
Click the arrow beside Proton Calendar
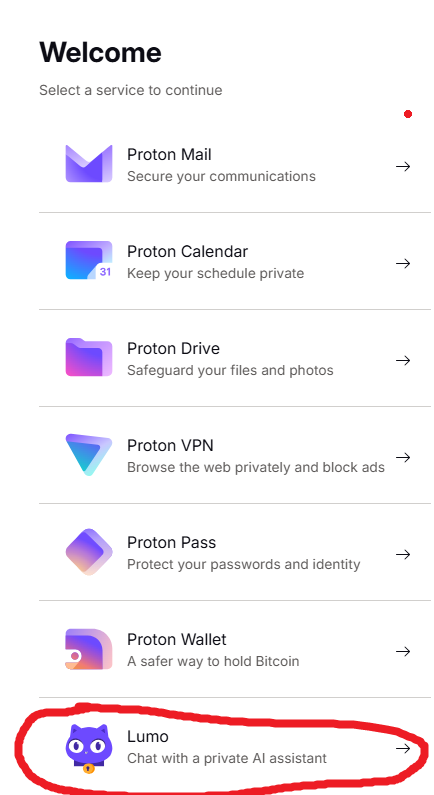point(403,263)
